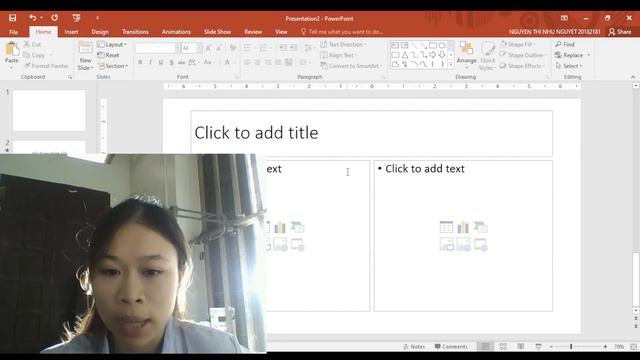Click the Reset slide button
The height and width of the screenshot is (360, 640).
point(108,55)
